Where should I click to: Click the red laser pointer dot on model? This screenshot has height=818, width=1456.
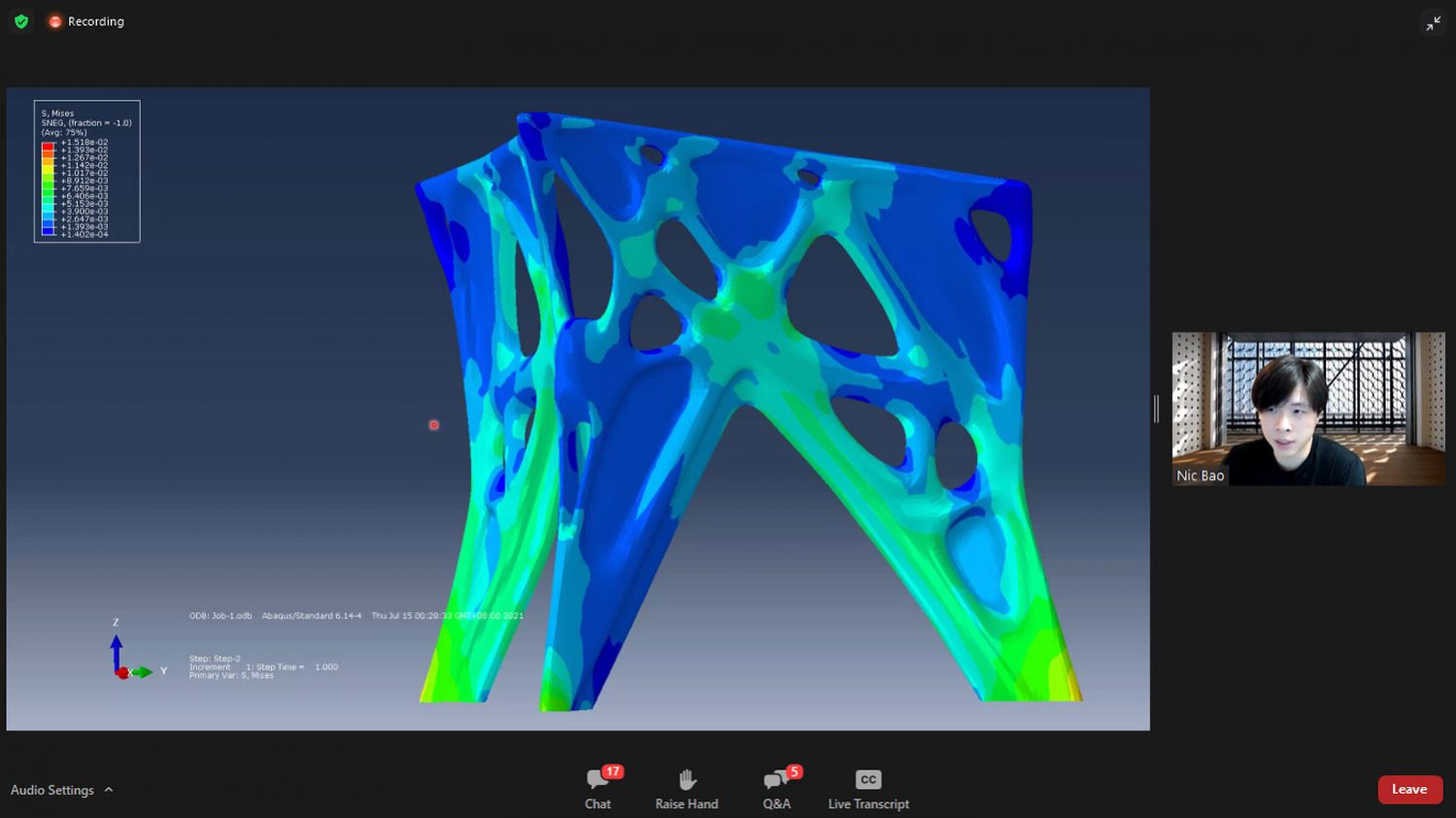433,425
